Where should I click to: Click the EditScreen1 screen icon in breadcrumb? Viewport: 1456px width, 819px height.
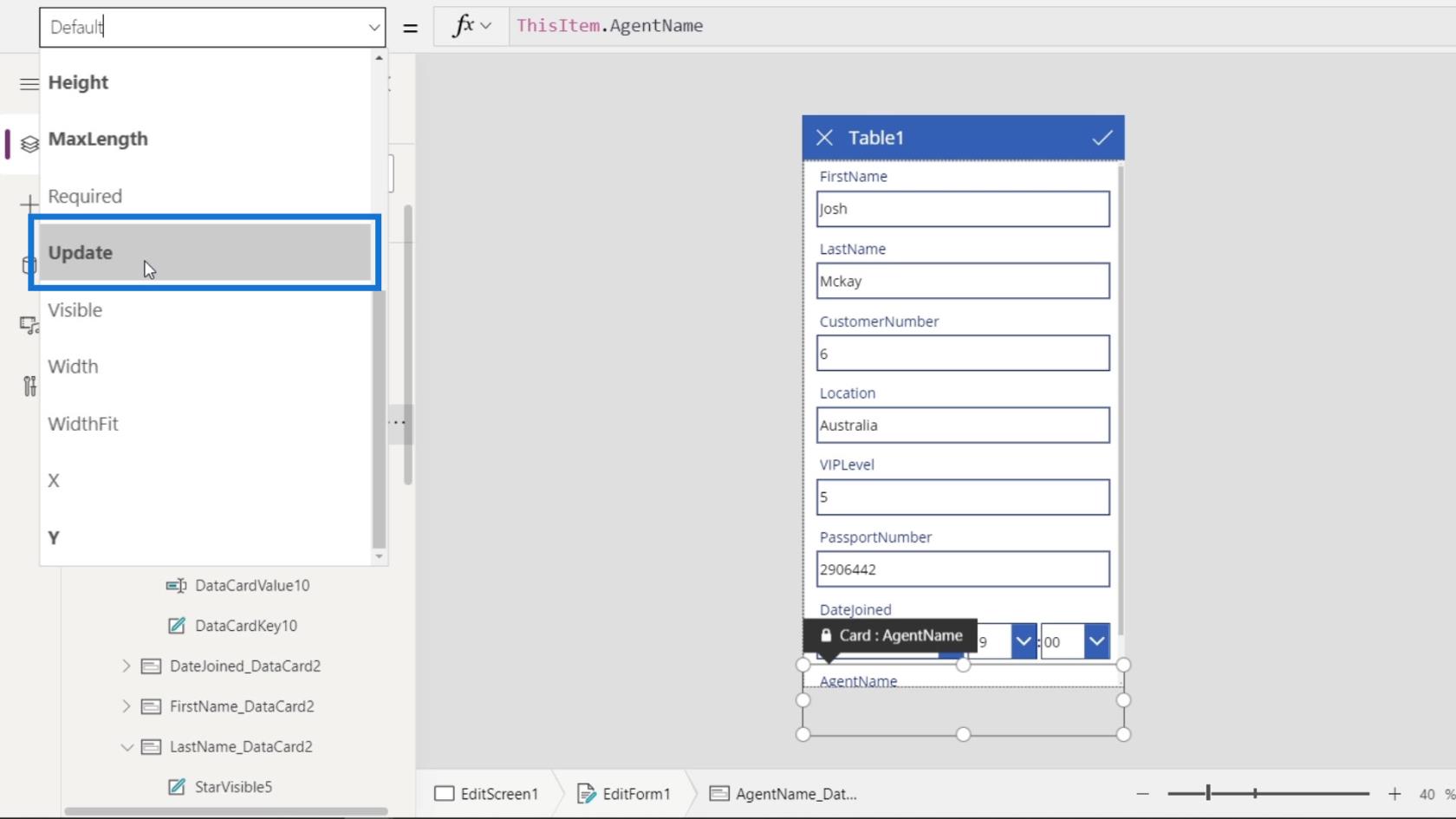point(444,794)
